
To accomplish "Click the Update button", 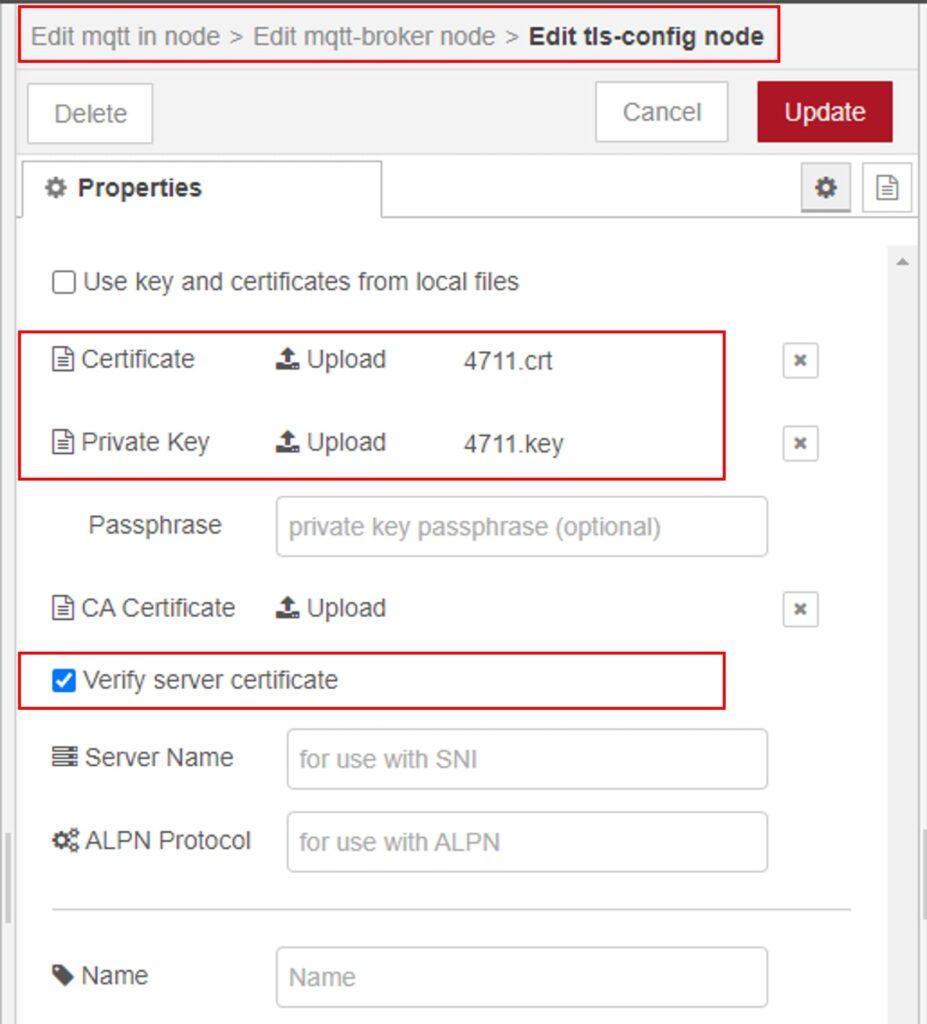I will 823,111.
